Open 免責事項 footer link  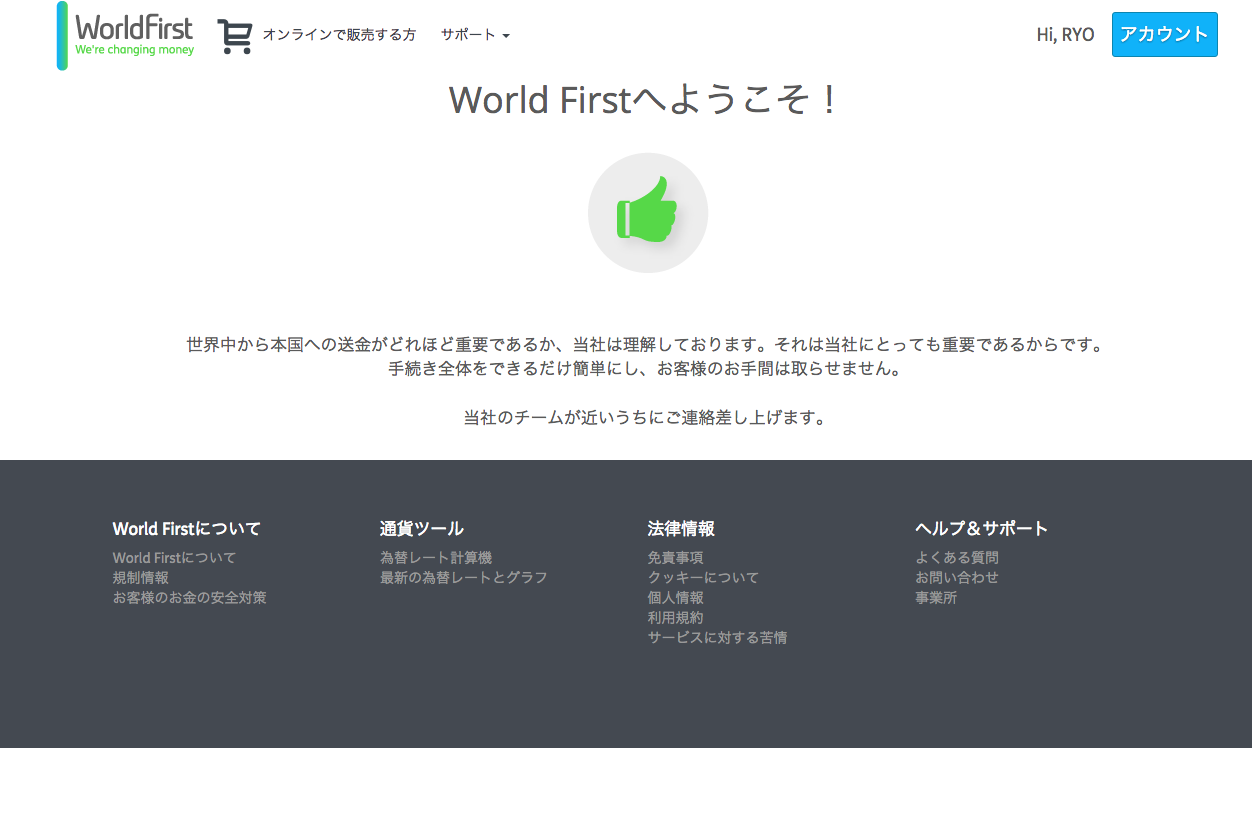675,558
